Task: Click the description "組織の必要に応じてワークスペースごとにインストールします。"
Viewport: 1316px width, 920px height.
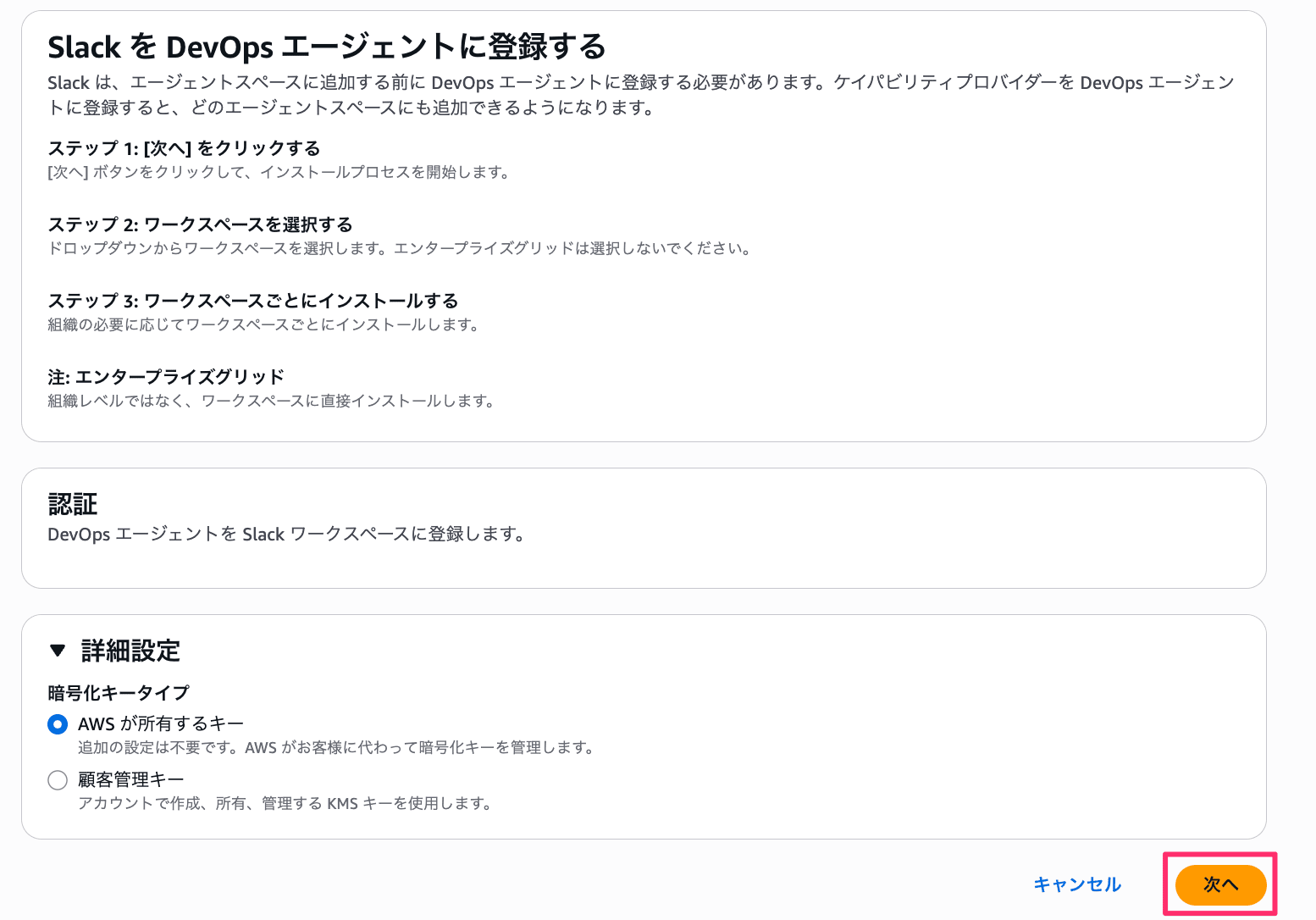Action: [265, 325]
